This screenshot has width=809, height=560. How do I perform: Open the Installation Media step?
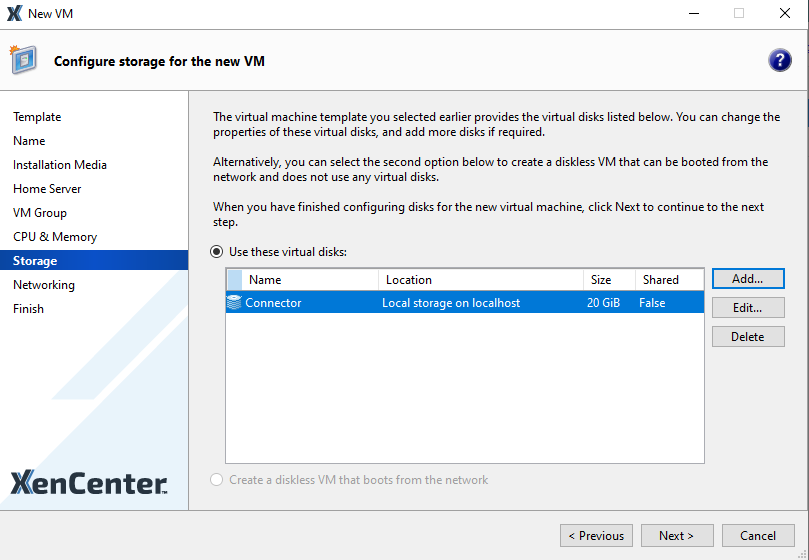[x=60, y=165]
